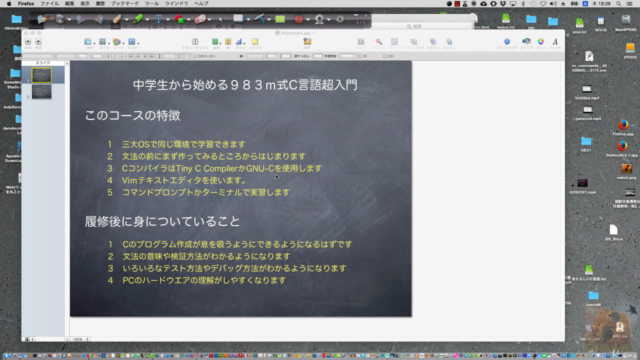The width and height of the screenshot is (640, 360).
Task: Open the 図形 shapes dropdown
Action: (x=216, y=42)
